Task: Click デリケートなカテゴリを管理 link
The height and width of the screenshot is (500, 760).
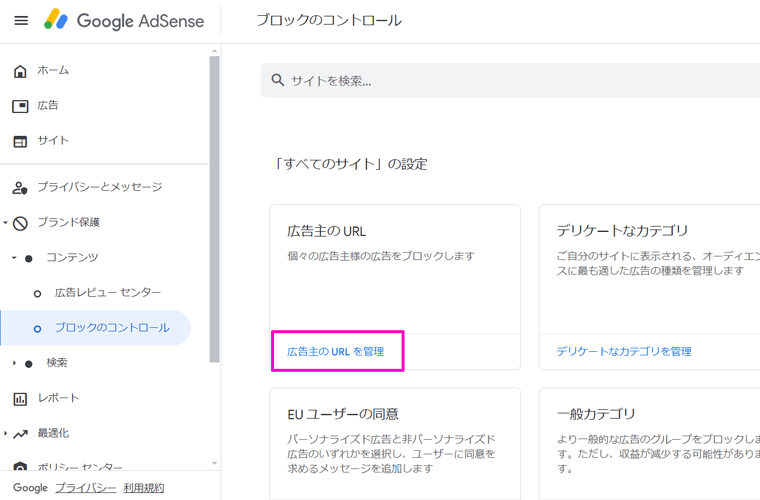Action: pos(624,352)
